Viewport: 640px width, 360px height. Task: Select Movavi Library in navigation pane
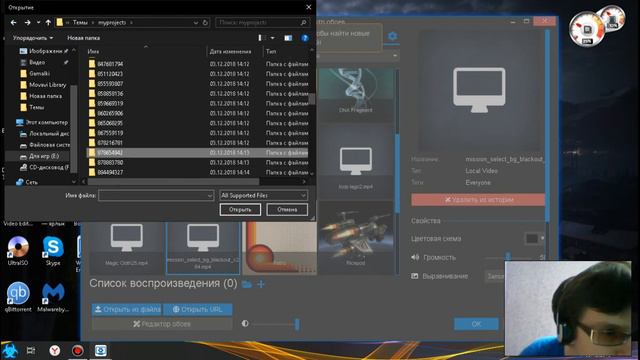pos(47,85)
